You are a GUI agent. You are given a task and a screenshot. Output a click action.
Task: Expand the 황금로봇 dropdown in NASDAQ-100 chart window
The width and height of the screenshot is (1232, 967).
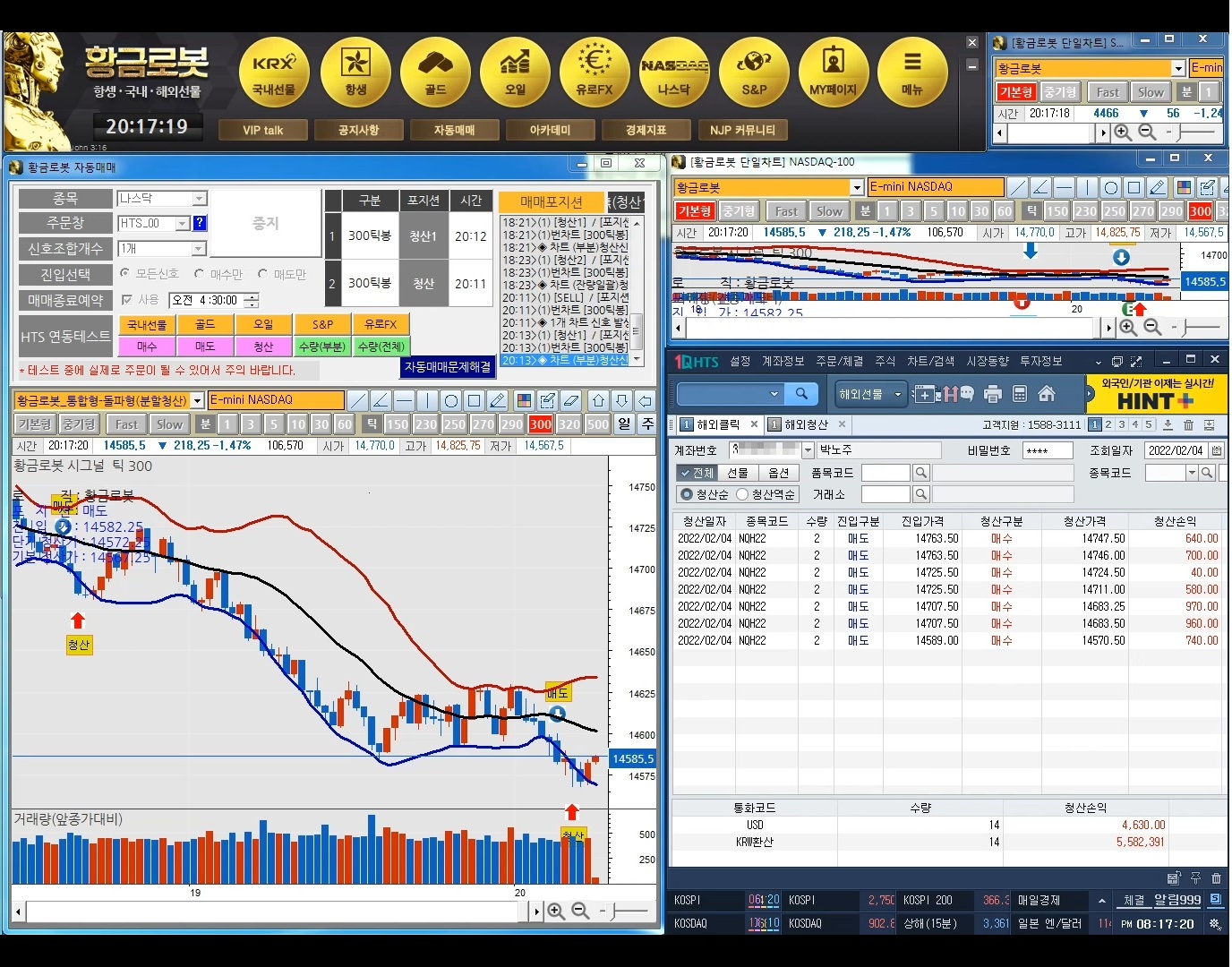tap(857, 187)
